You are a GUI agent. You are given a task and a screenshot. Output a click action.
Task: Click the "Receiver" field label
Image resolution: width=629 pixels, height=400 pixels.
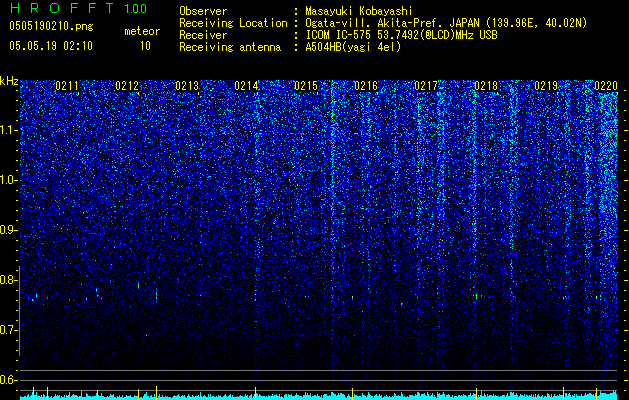pyautogui.click(x=203, y=35)
